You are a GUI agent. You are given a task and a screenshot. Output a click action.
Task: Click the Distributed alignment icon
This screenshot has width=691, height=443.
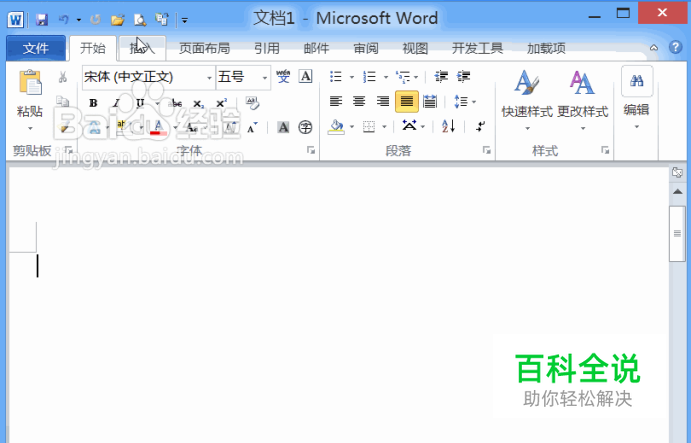430,102
